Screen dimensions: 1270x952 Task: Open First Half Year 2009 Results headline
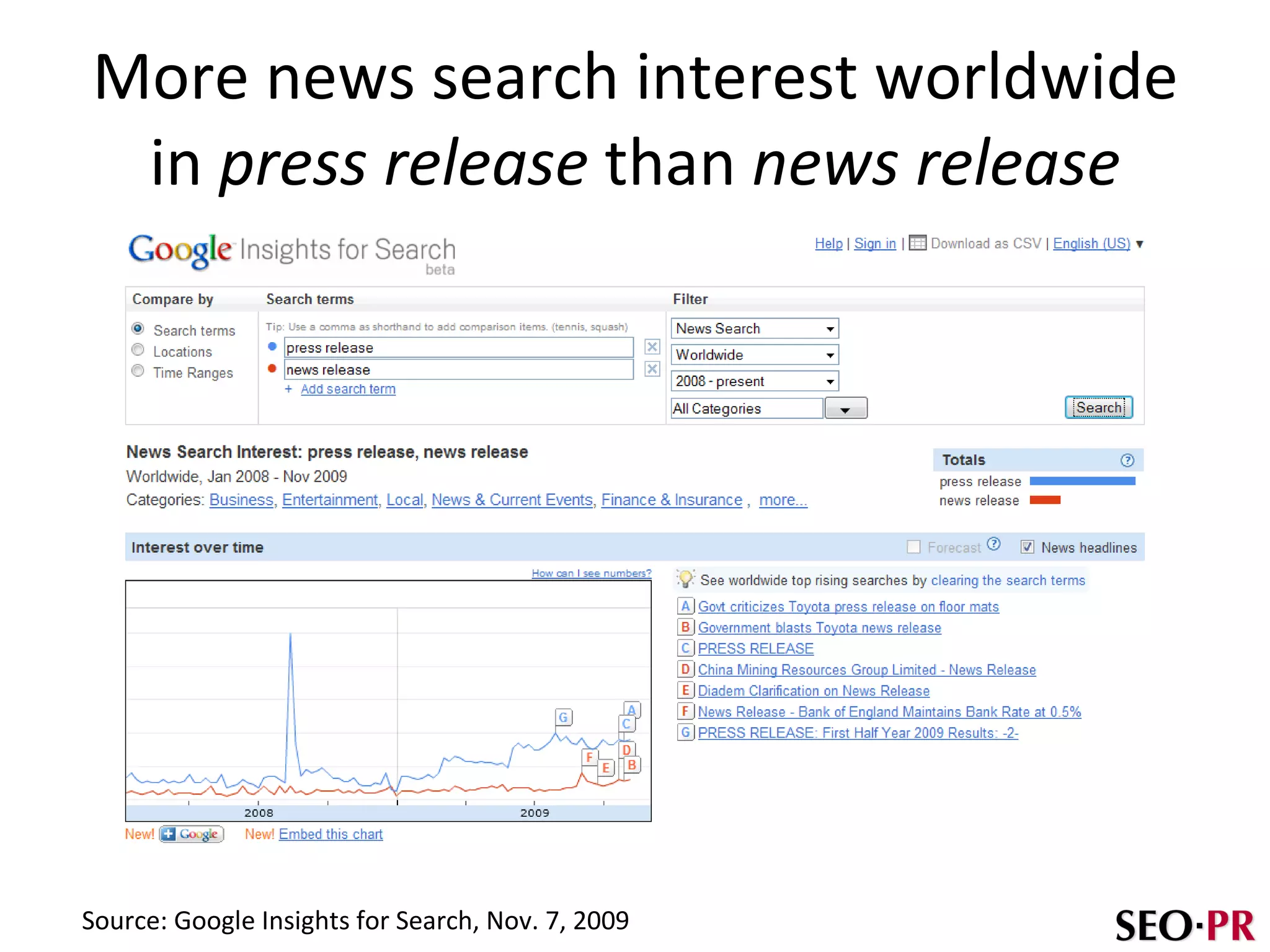[x=858, y=733]
